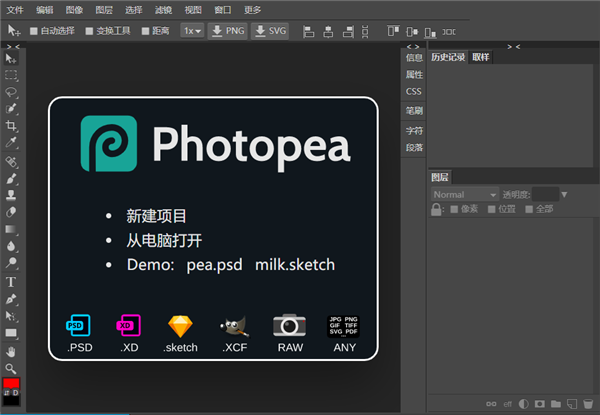Click the delete layer trash icon
Image resolution: width=600 pixels, height=415 pixels.
[x=587, y=404]
